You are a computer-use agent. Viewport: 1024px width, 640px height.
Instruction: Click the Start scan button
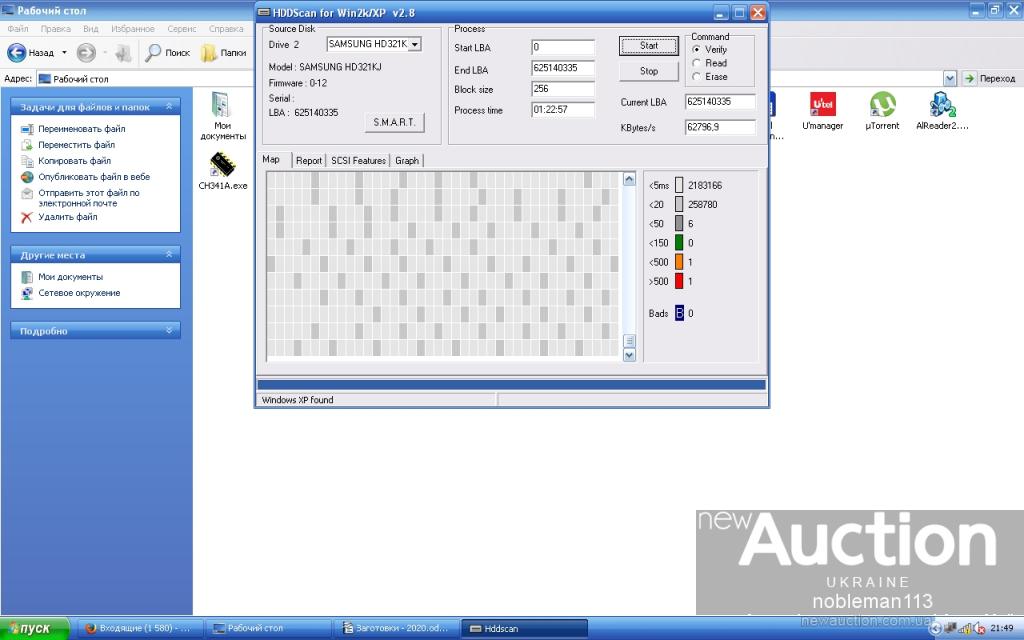pos(648,46)
